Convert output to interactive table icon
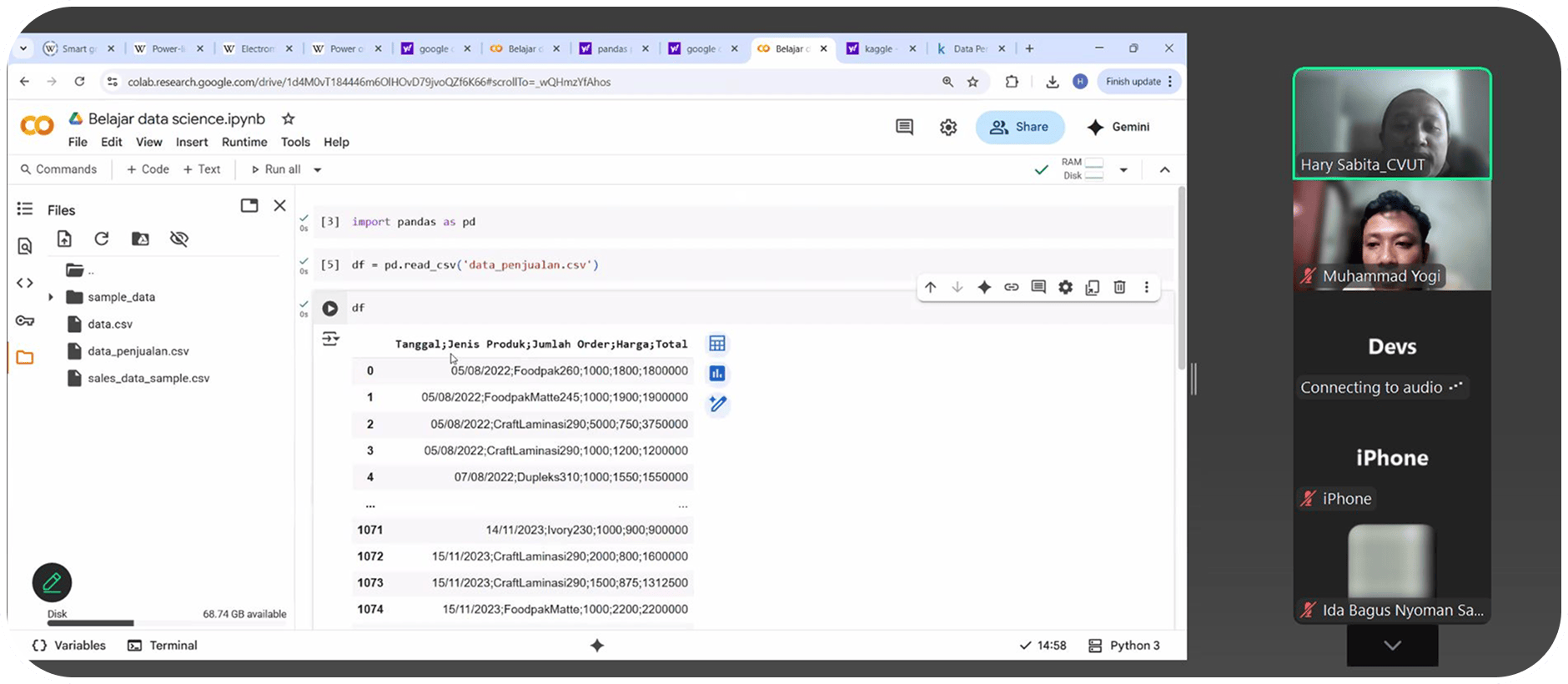The image size is (1568, 684). click(x=716, y=344)
